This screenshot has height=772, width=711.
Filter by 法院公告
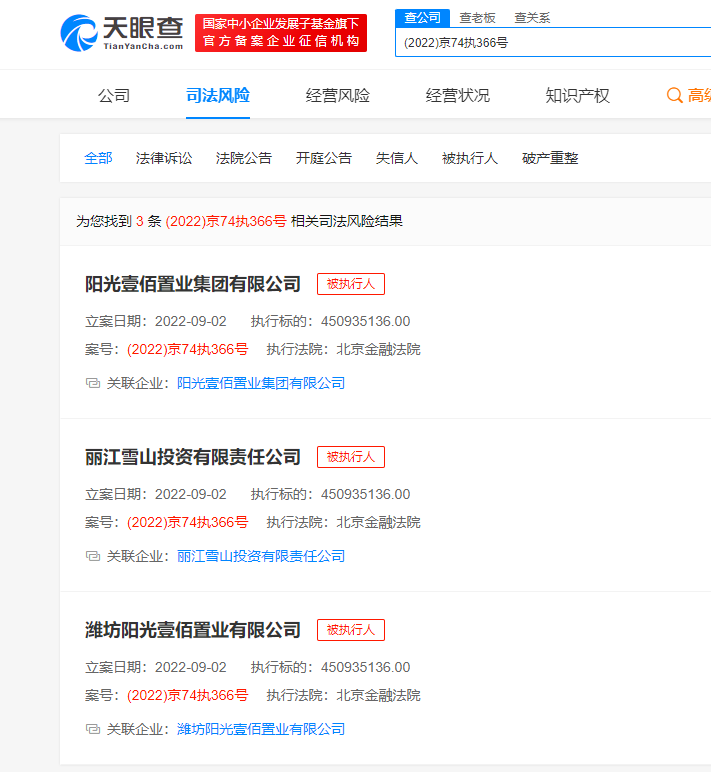click(244, 158)
